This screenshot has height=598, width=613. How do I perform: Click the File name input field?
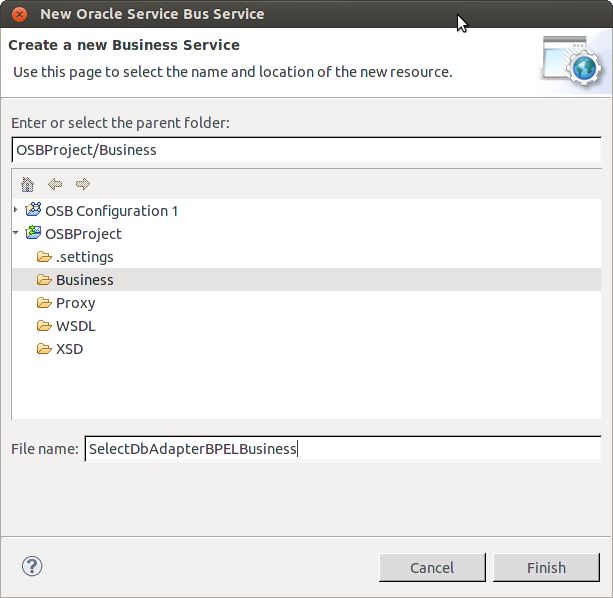pyautogui.click(x=342, y=449)
